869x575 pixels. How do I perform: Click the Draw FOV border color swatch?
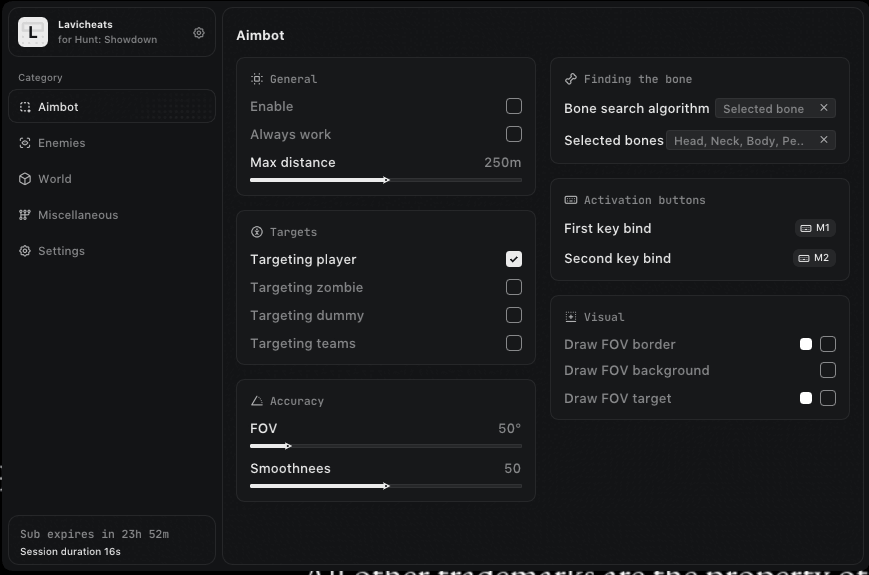point(806,344)
